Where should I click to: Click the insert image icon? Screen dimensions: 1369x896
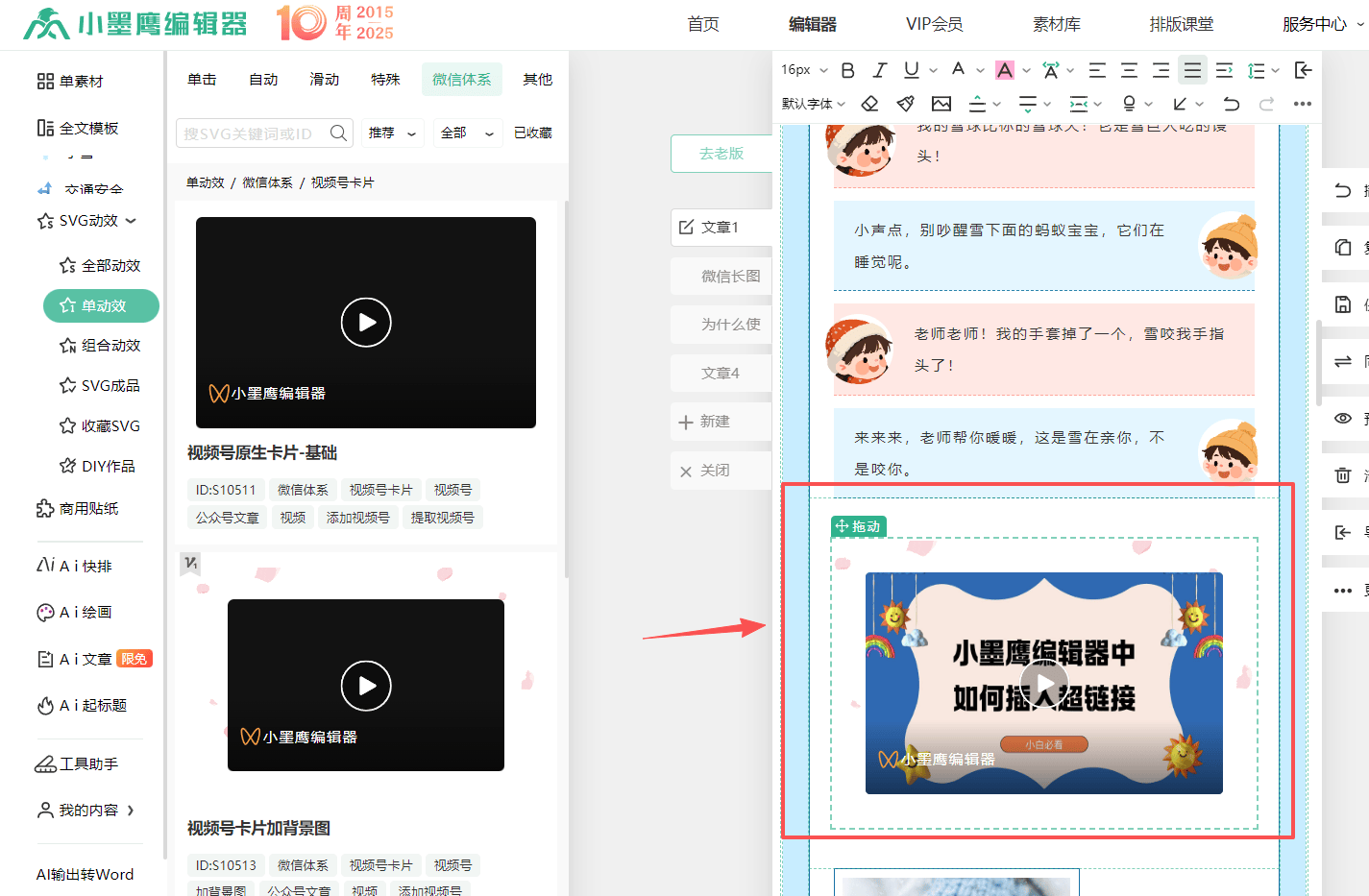(941, 104)
